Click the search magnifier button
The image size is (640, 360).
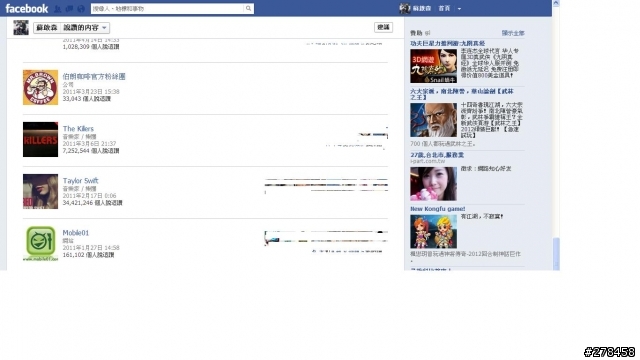coord(248,9)
